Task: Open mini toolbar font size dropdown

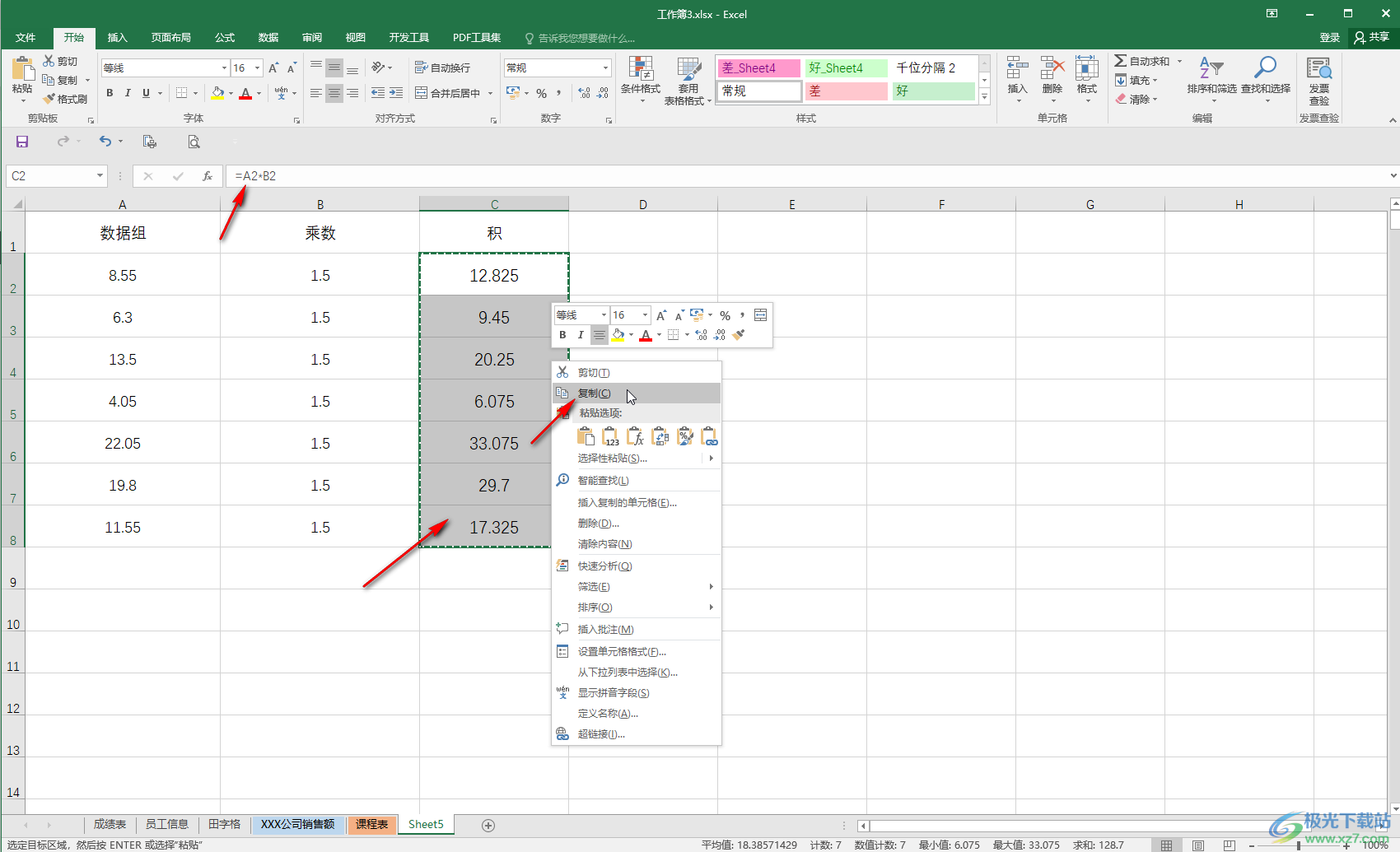Action: click(645, 315)
